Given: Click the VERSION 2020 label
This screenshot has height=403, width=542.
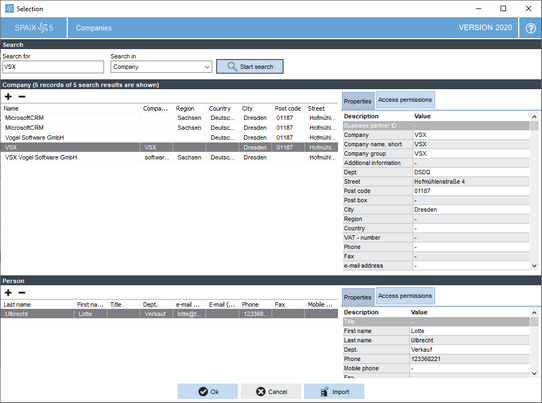Looking at the screenshot, I should point(485,28).
